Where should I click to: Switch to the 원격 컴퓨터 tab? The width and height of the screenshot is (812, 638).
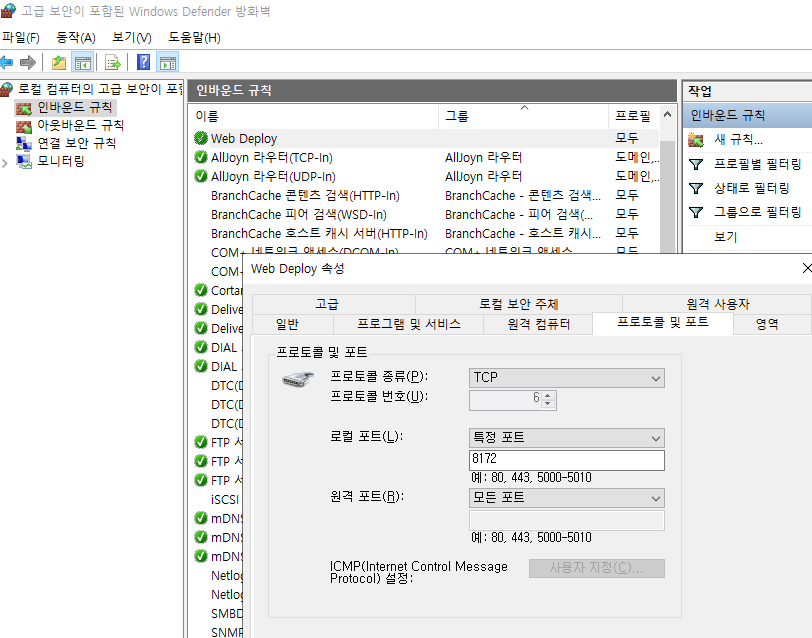pyautogui.click(x=538, y=324)
